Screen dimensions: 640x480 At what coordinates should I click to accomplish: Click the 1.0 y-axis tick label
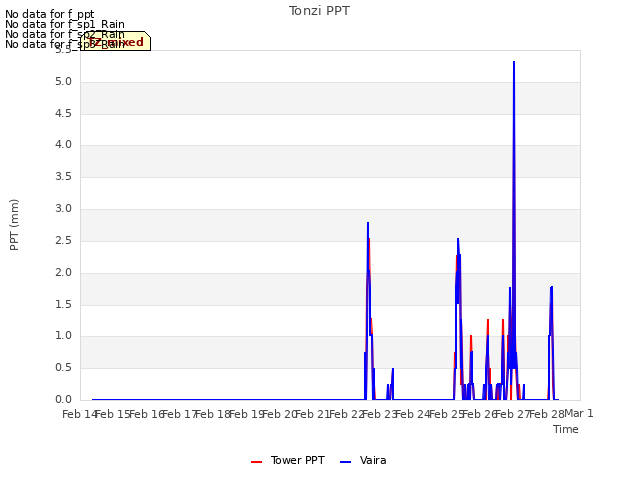pos(63,336)
